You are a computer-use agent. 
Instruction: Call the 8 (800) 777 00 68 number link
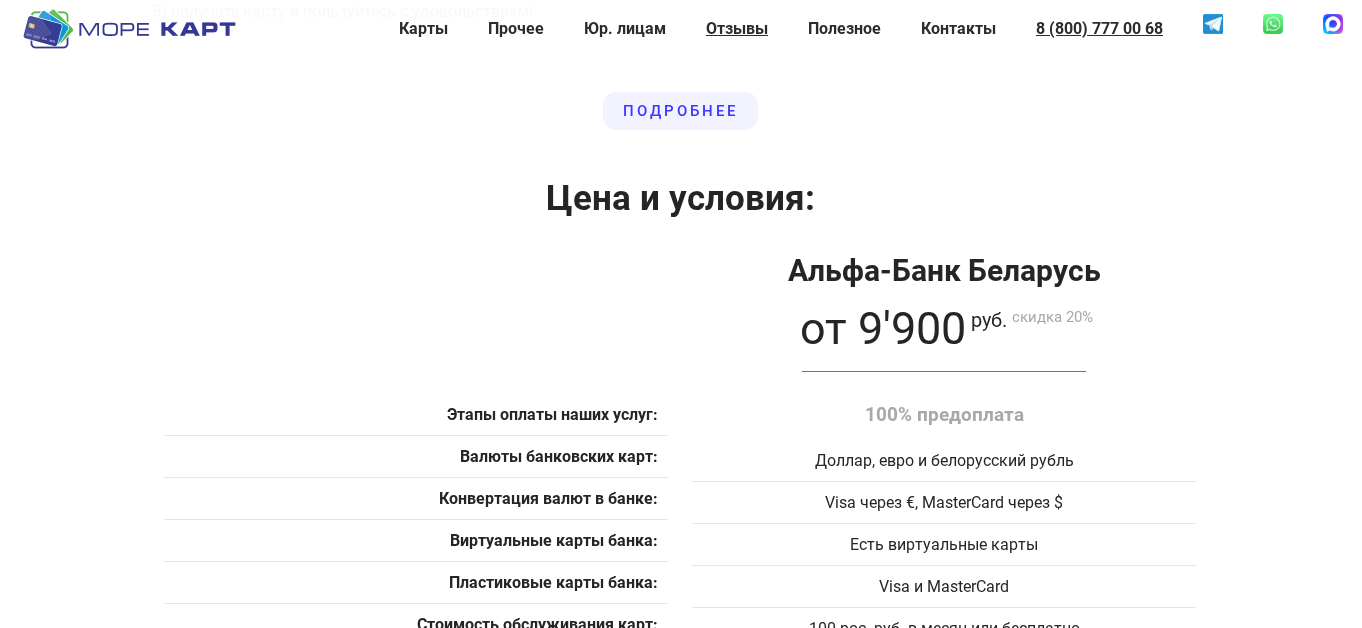click(x=1099, y=28)
